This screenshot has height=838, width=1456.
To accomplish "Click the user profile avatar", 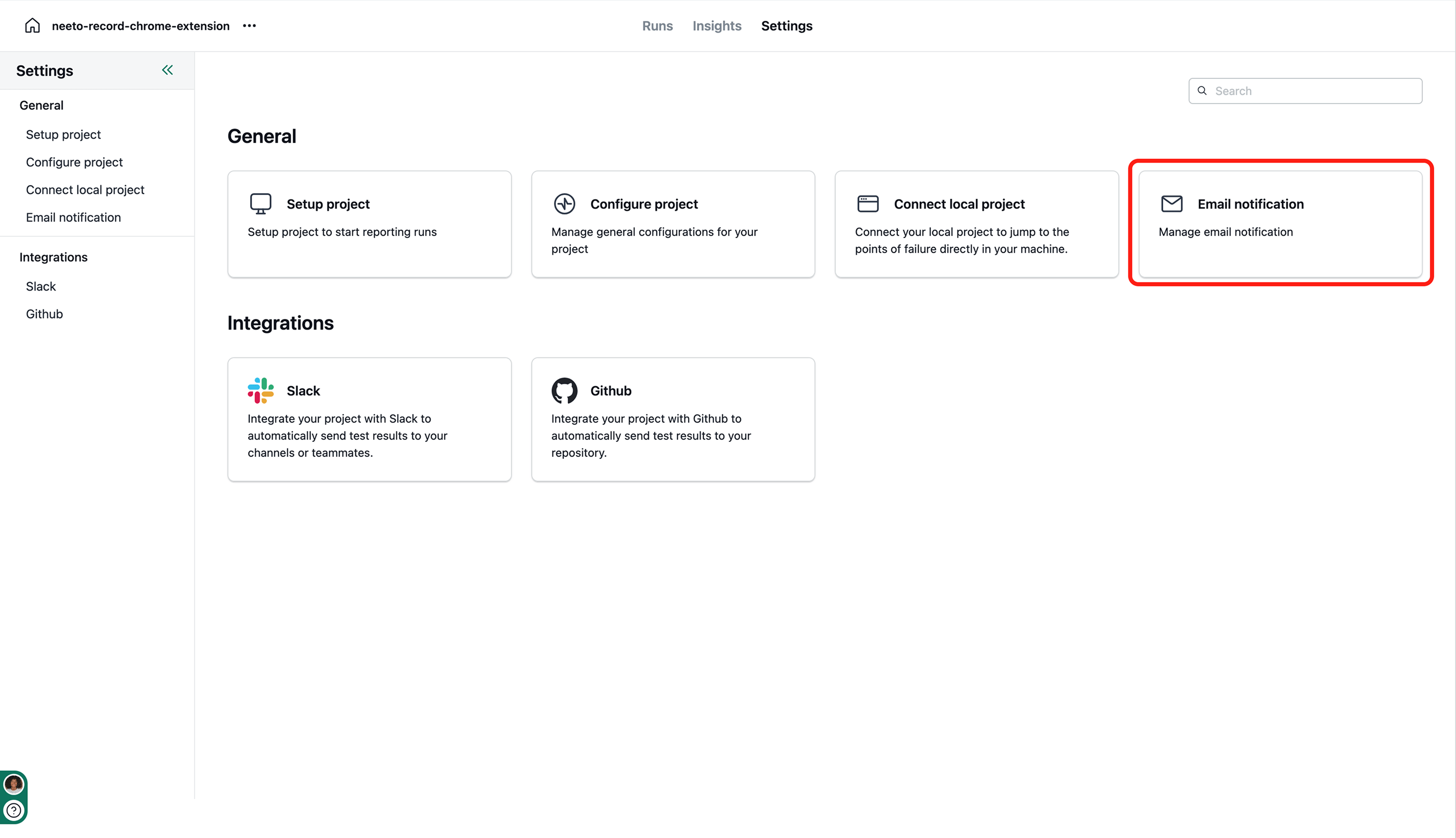I will click(14, 783).
